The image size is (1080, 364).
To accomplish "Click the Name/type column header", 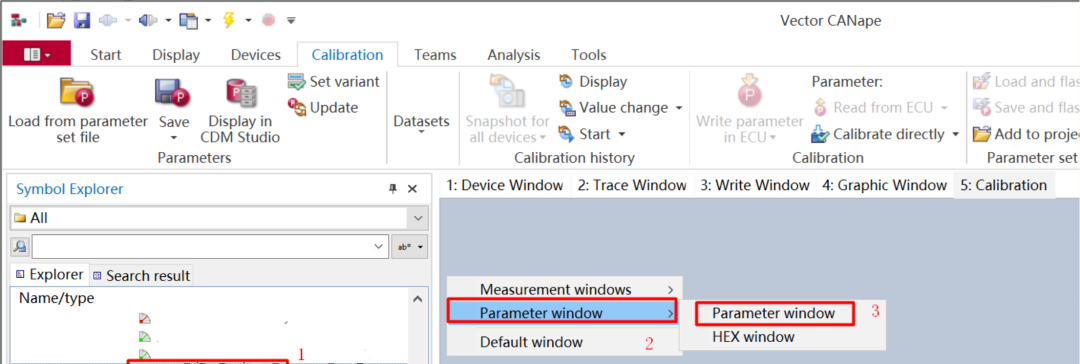I will click(x=56, y=299).
